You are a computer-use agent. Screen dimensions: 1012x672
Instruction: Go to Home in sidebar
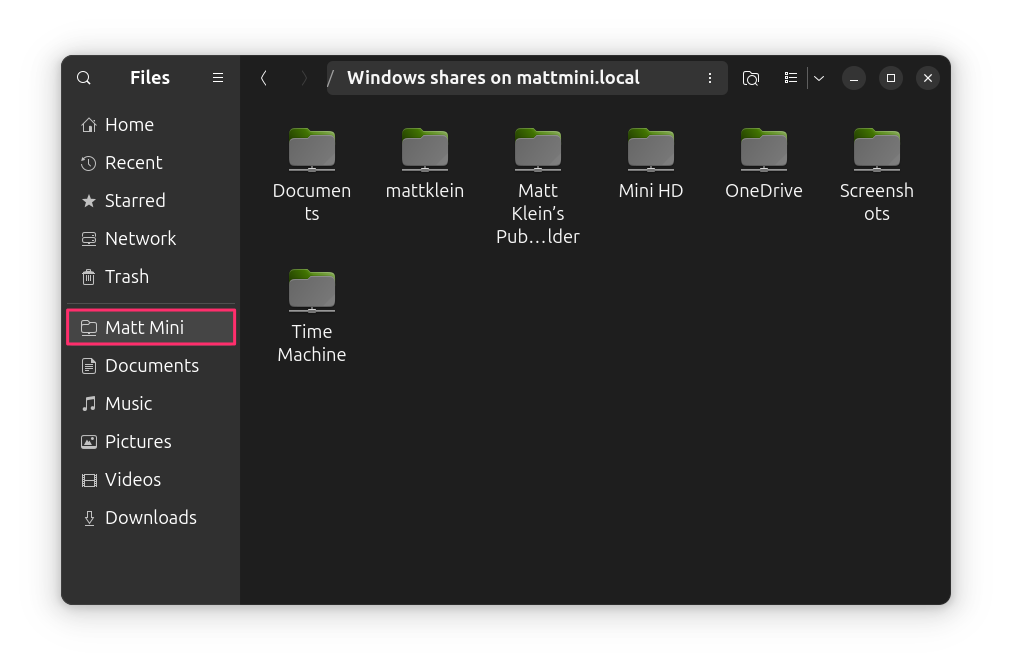pyautogui.click(x=151, y=125)
